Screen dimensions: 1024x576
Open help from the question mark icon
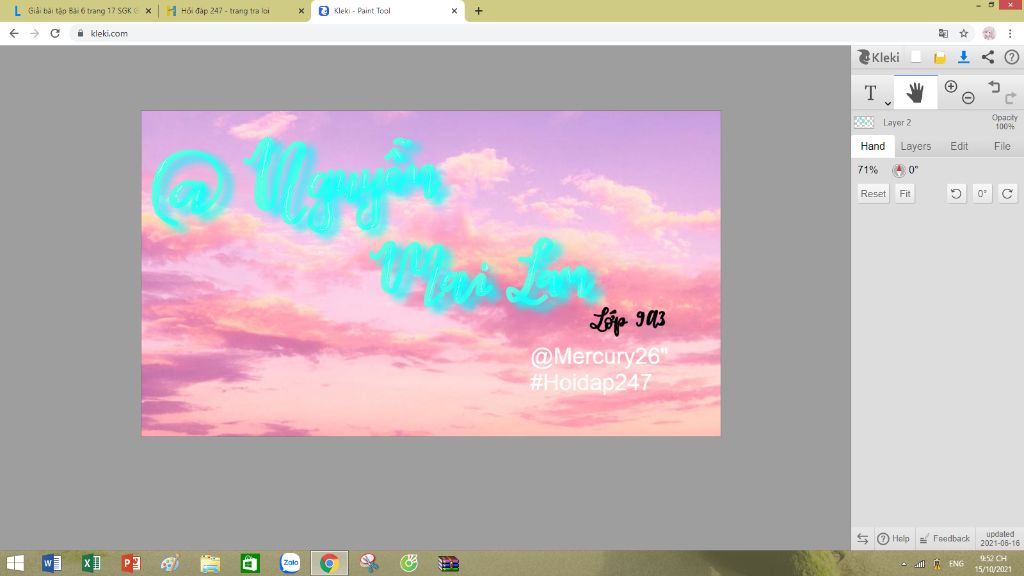coord(1012,57)
